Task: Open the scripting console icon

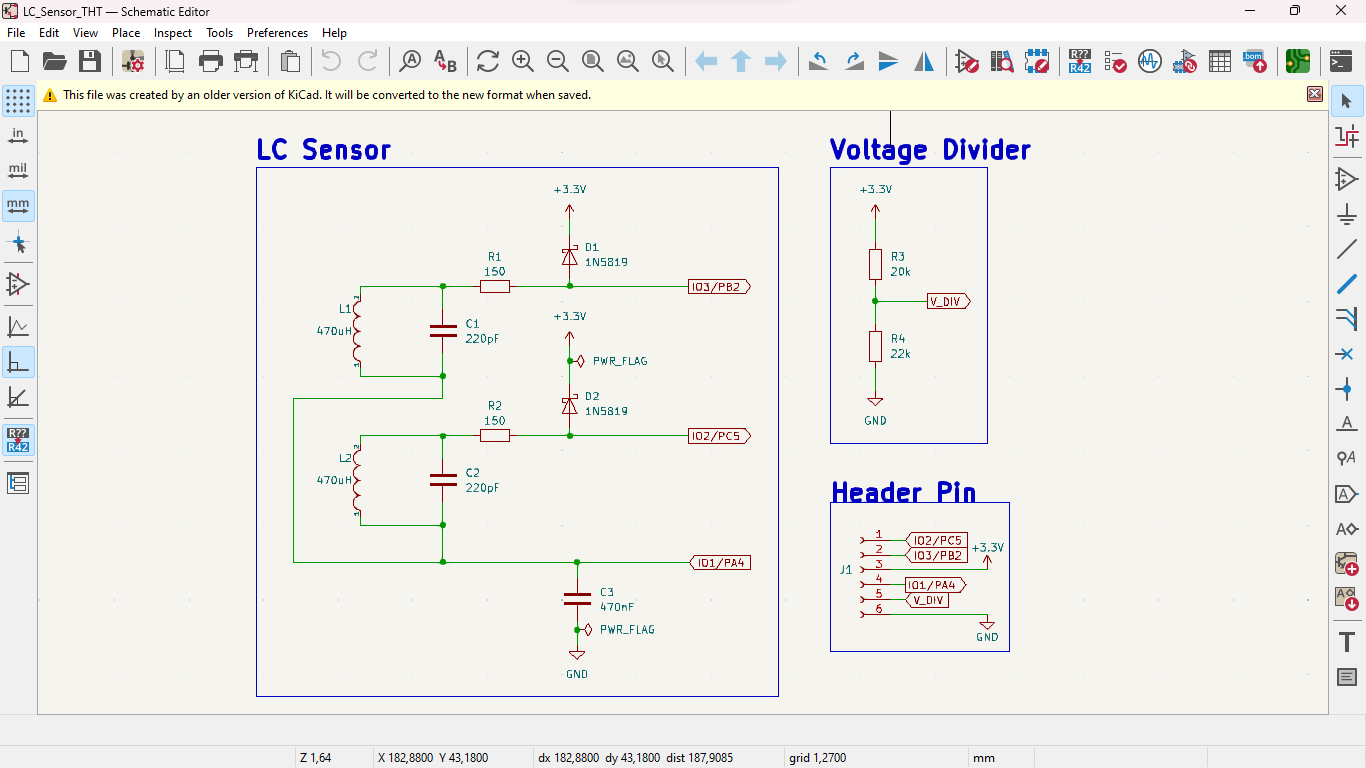Action: coord(1341,61)
